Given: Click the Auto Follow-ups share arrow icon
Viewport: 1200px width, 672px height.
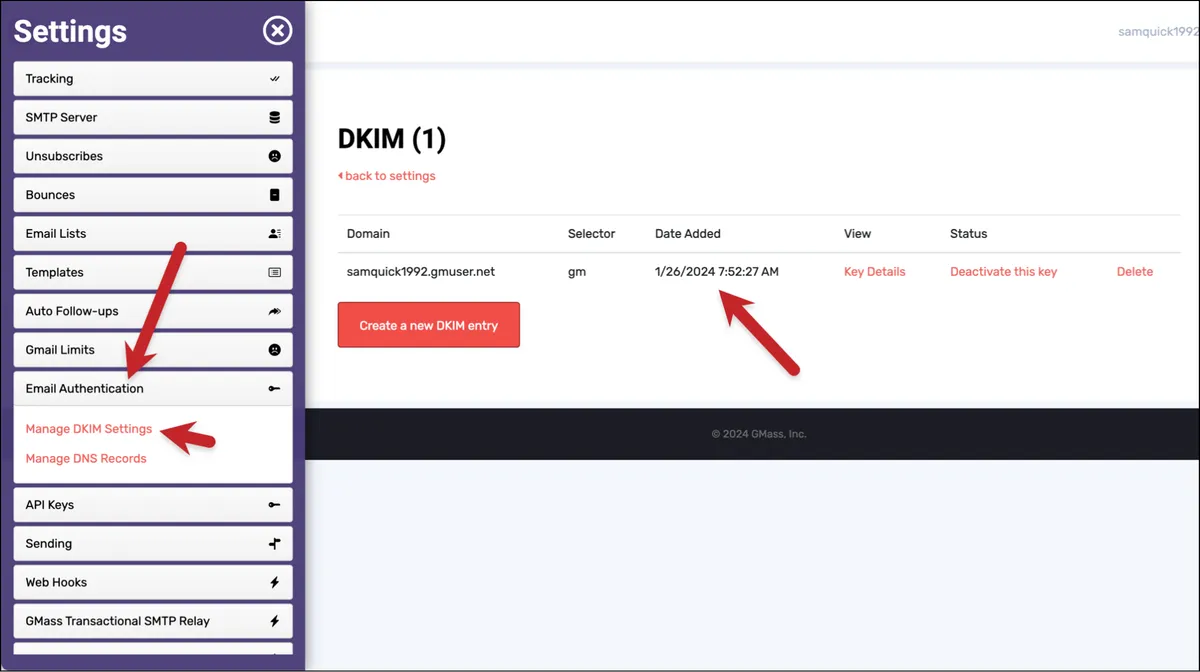Looking at the screenshot, I should [275, 312].
